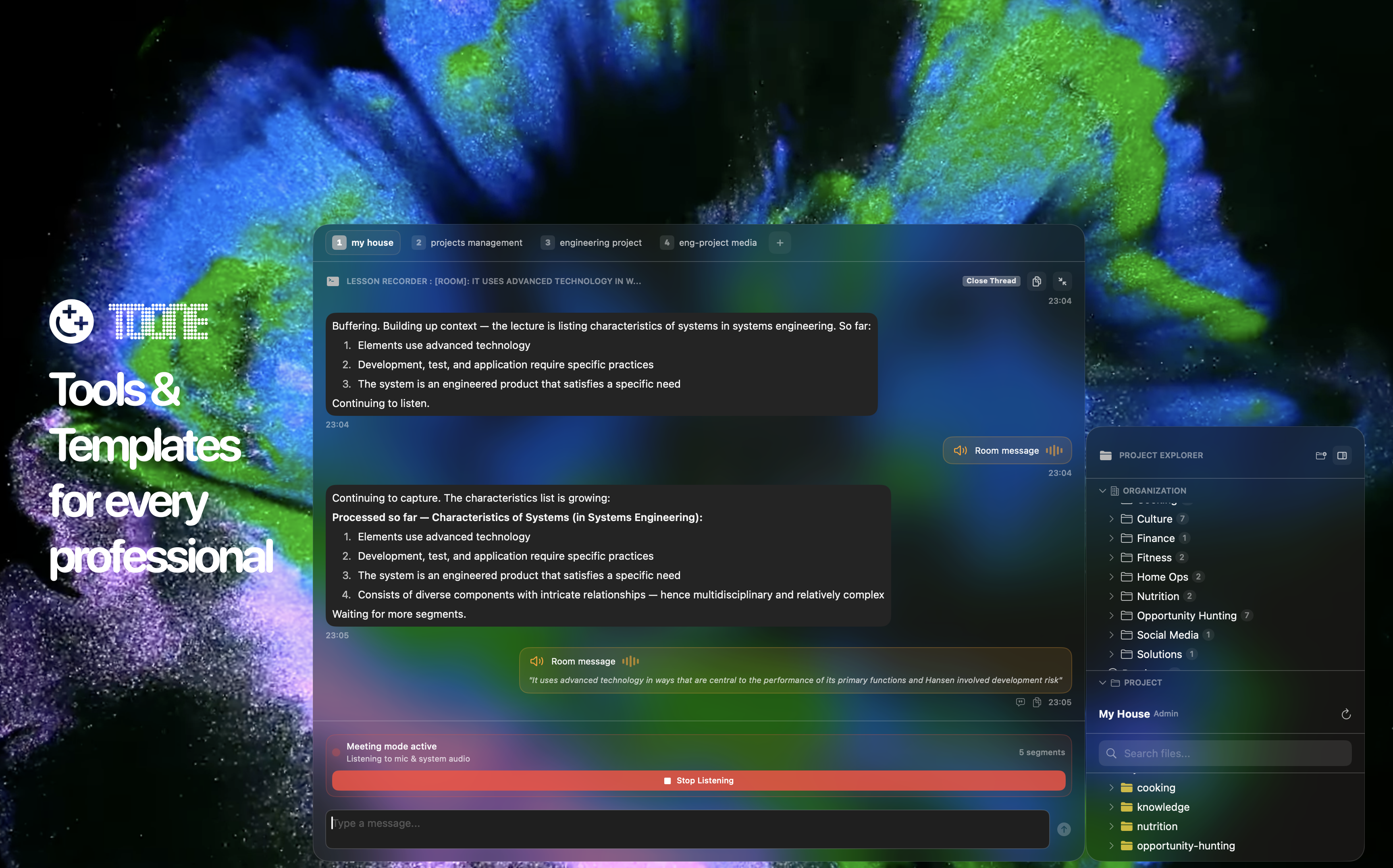Send the message using the arrow icon
Viewport: 1393px width, 868px height.
click(x=1063, y=829)
